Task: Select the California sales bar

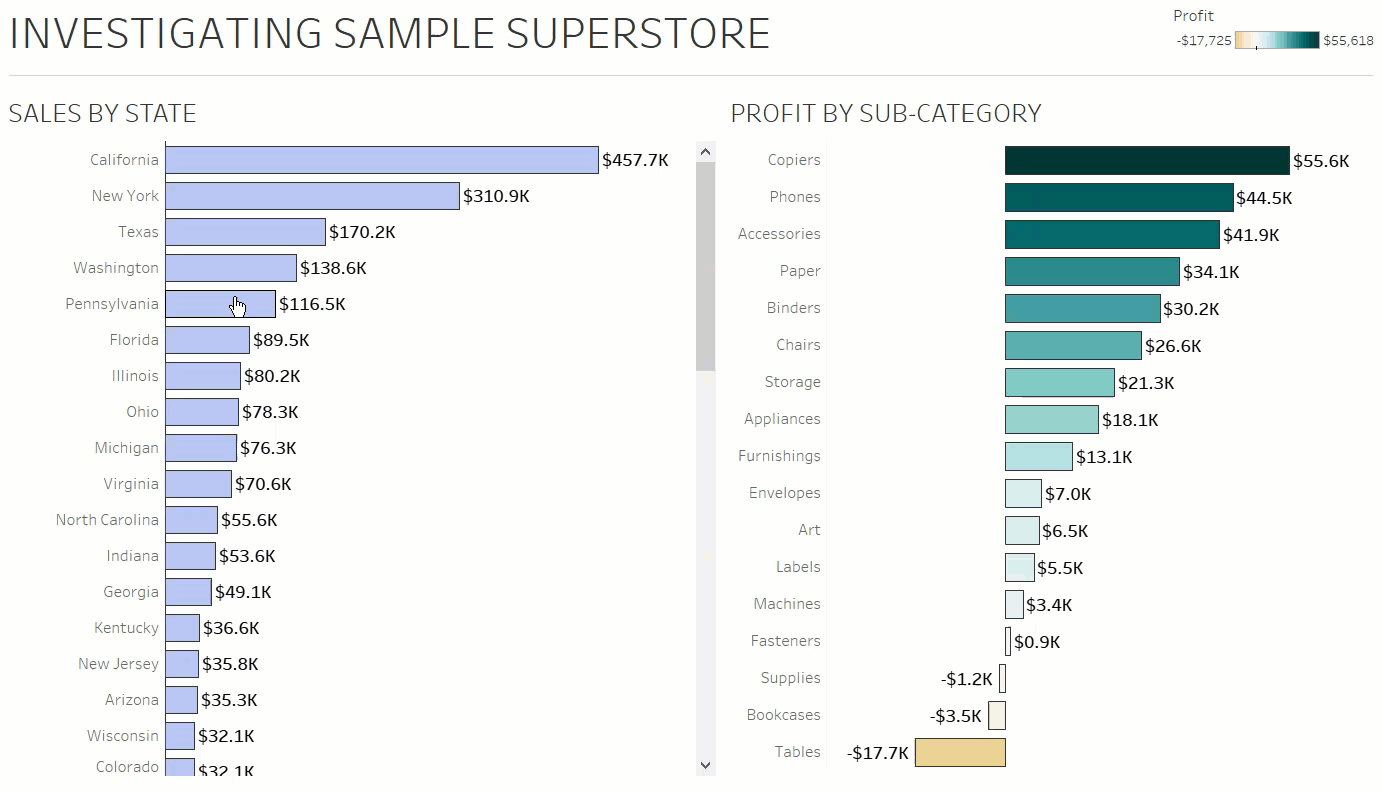Action: [380, 159]
